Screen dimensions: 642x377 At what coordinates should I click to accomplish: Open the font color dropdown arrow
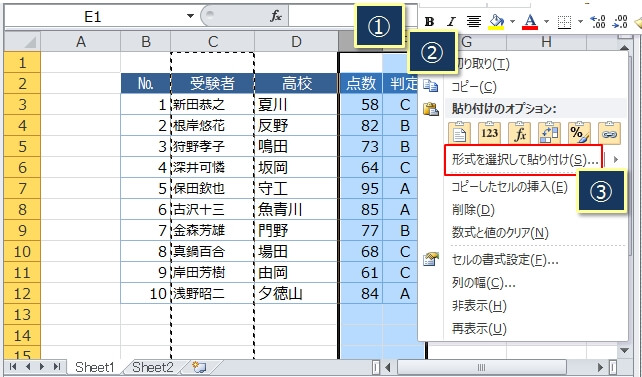pyautogui.click(x=546, y=21)
